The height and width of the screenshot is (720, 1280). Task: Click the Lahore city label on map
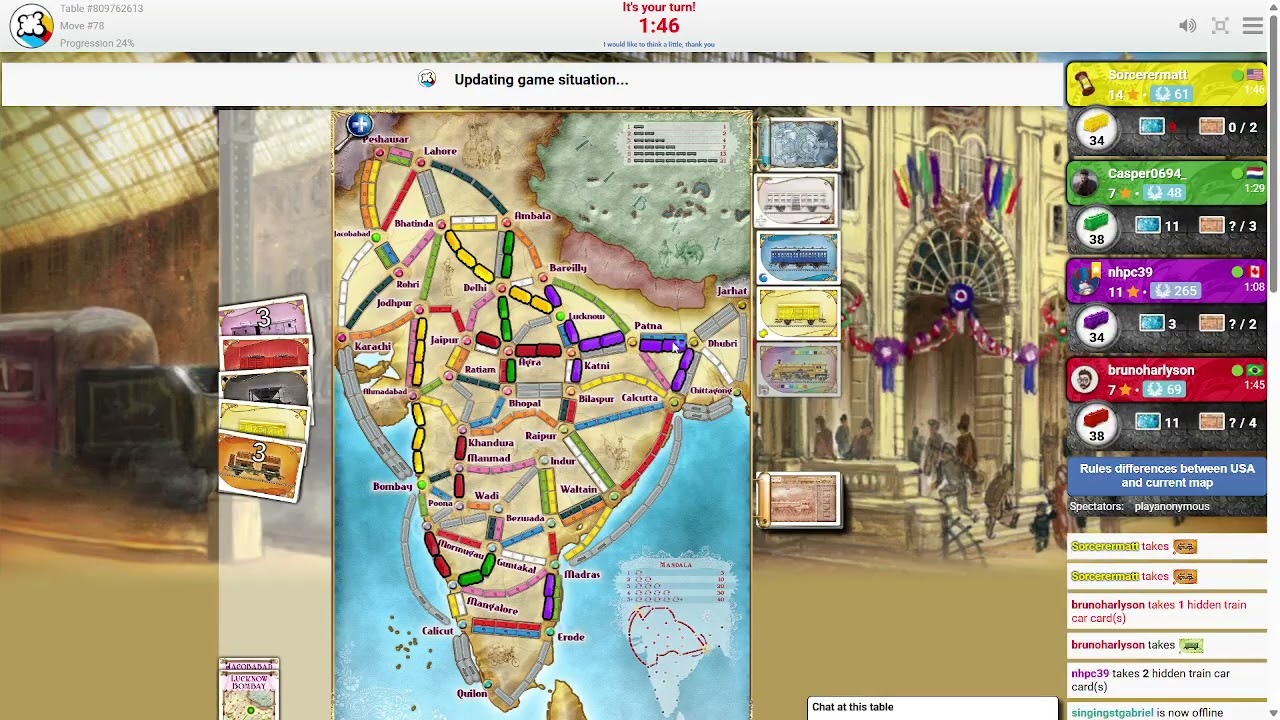point(440,151)
